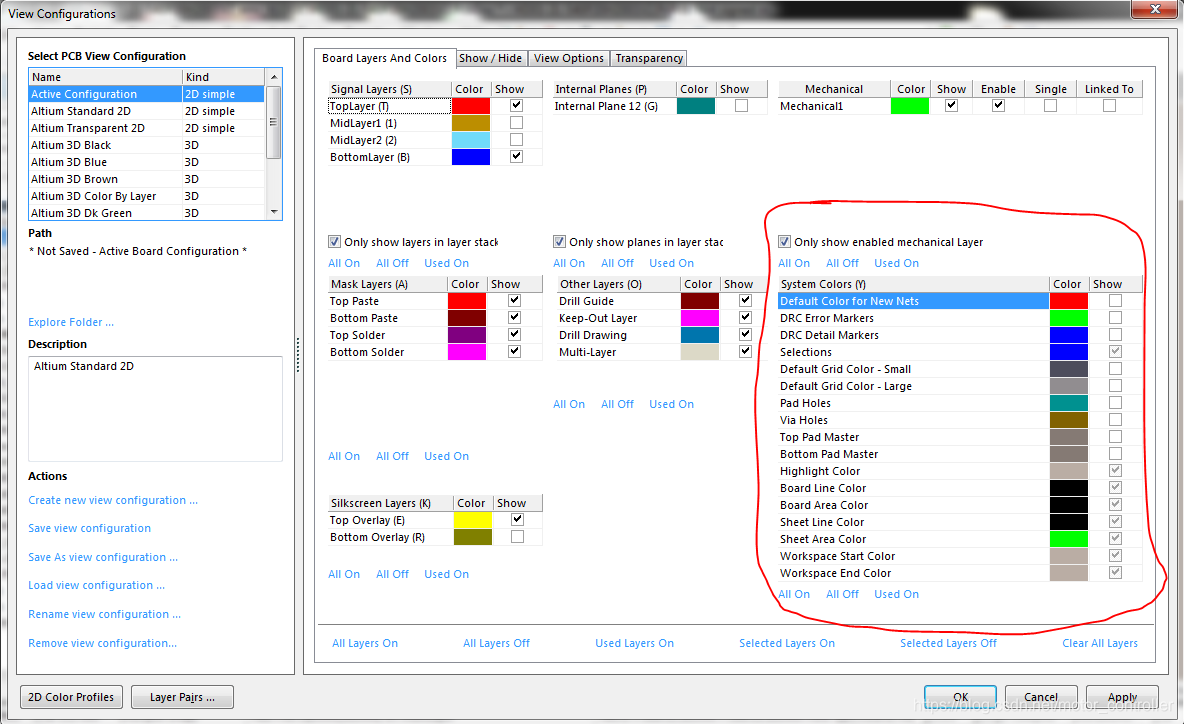The image size is (1184, 724).
Task: Switch to the Show / Hide tab
Action: pyautogui.click(x=490, y=58)
